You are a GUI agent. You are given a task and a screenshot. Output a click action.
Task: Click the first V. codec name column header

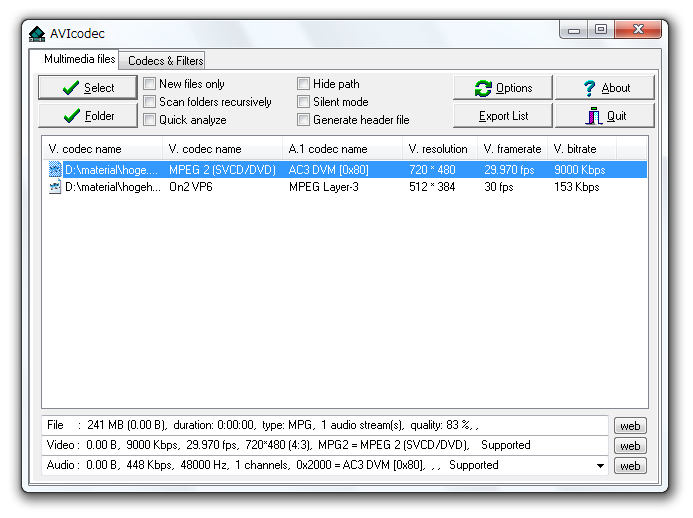(x=103, y=149)
